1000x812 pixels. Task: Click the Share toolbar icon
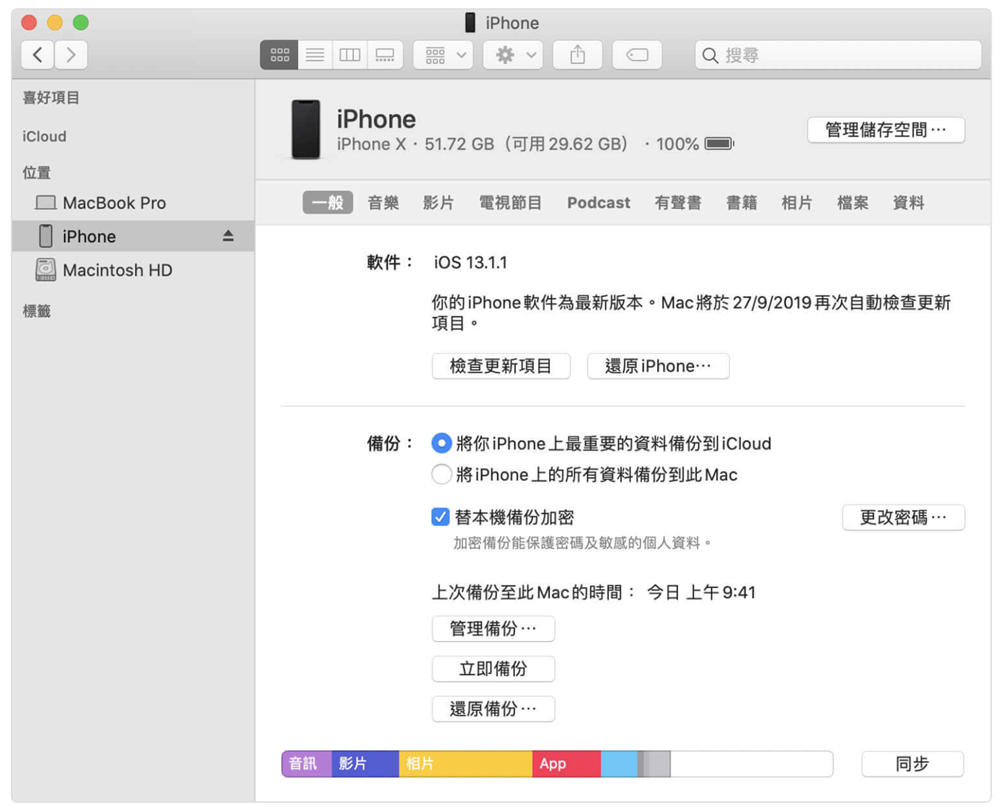pyautogui.click(x=577, y=56)
